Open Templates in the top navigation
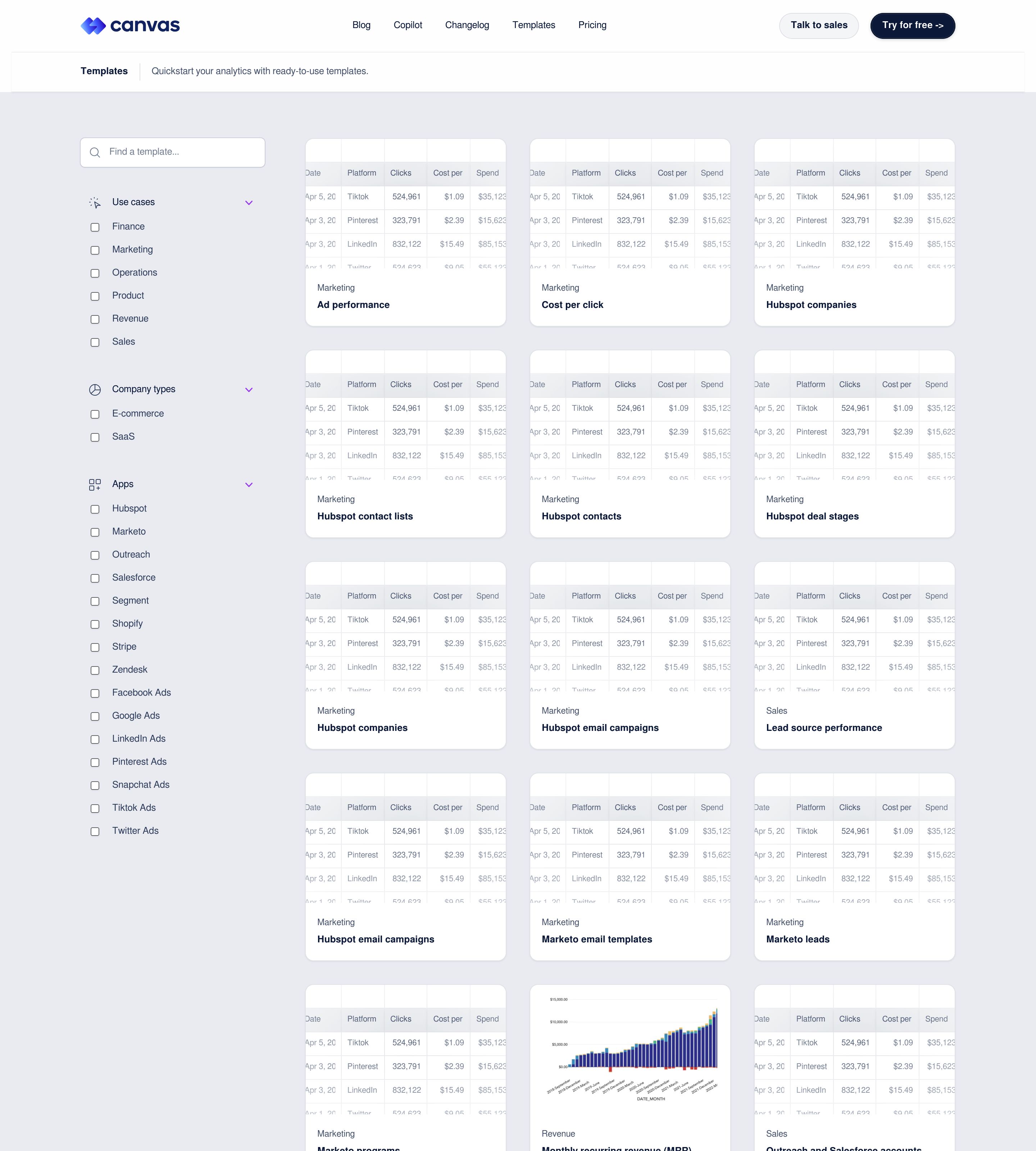This screenshot has height=1151, width=1036. click(x=533, y=25)
